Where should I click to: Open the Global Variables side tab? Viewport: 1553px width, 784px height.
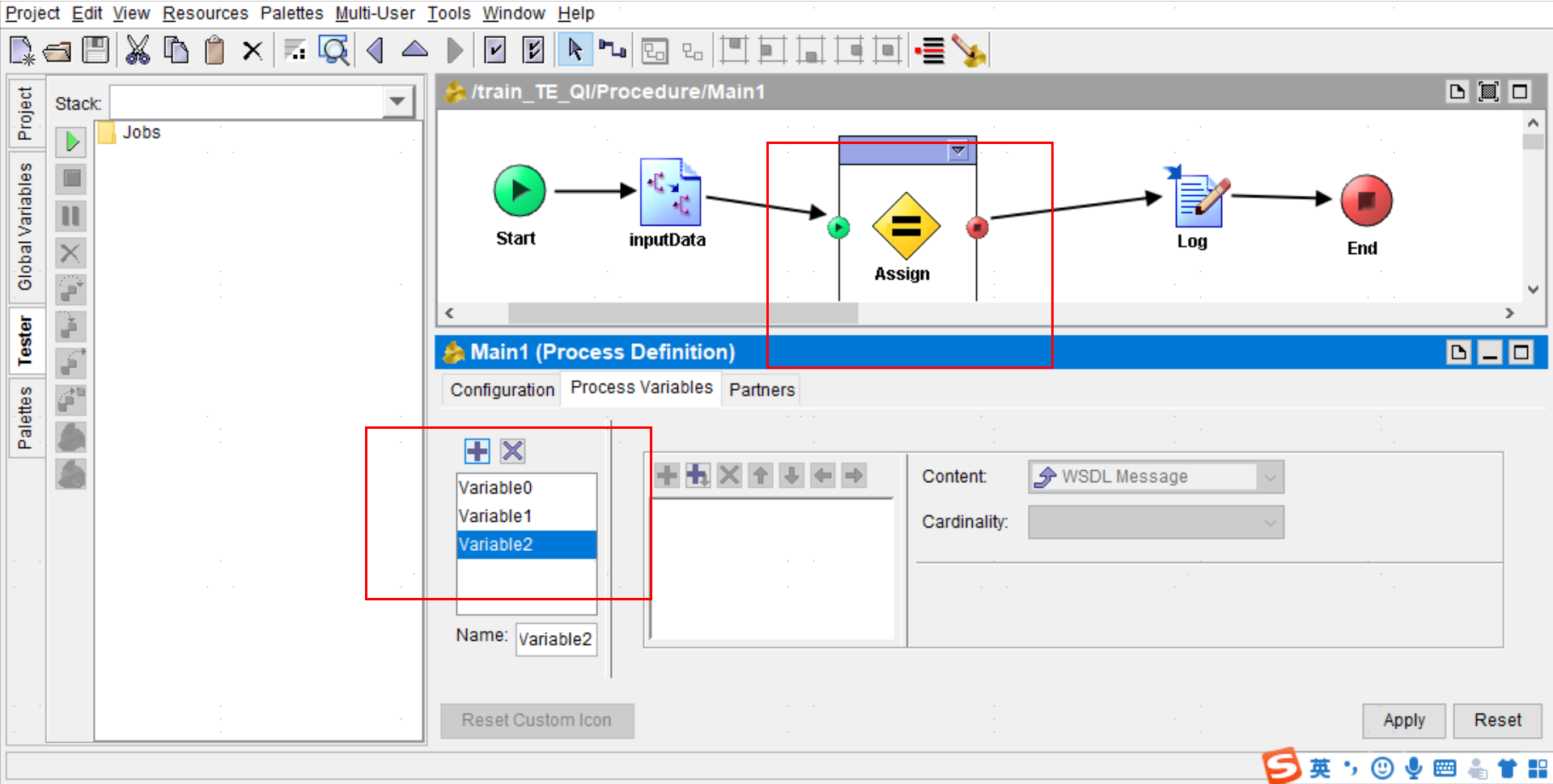pos(25,226)
